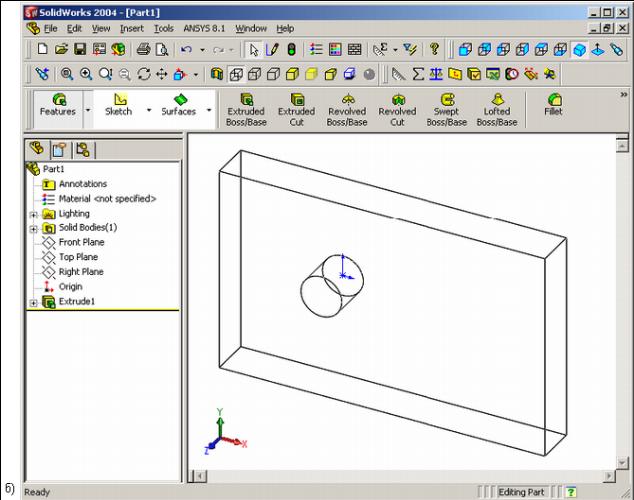This screenshot has width=634, height=500.
Task: Open the view orientation dropdown arrow
Action: (x=196, y=74)
